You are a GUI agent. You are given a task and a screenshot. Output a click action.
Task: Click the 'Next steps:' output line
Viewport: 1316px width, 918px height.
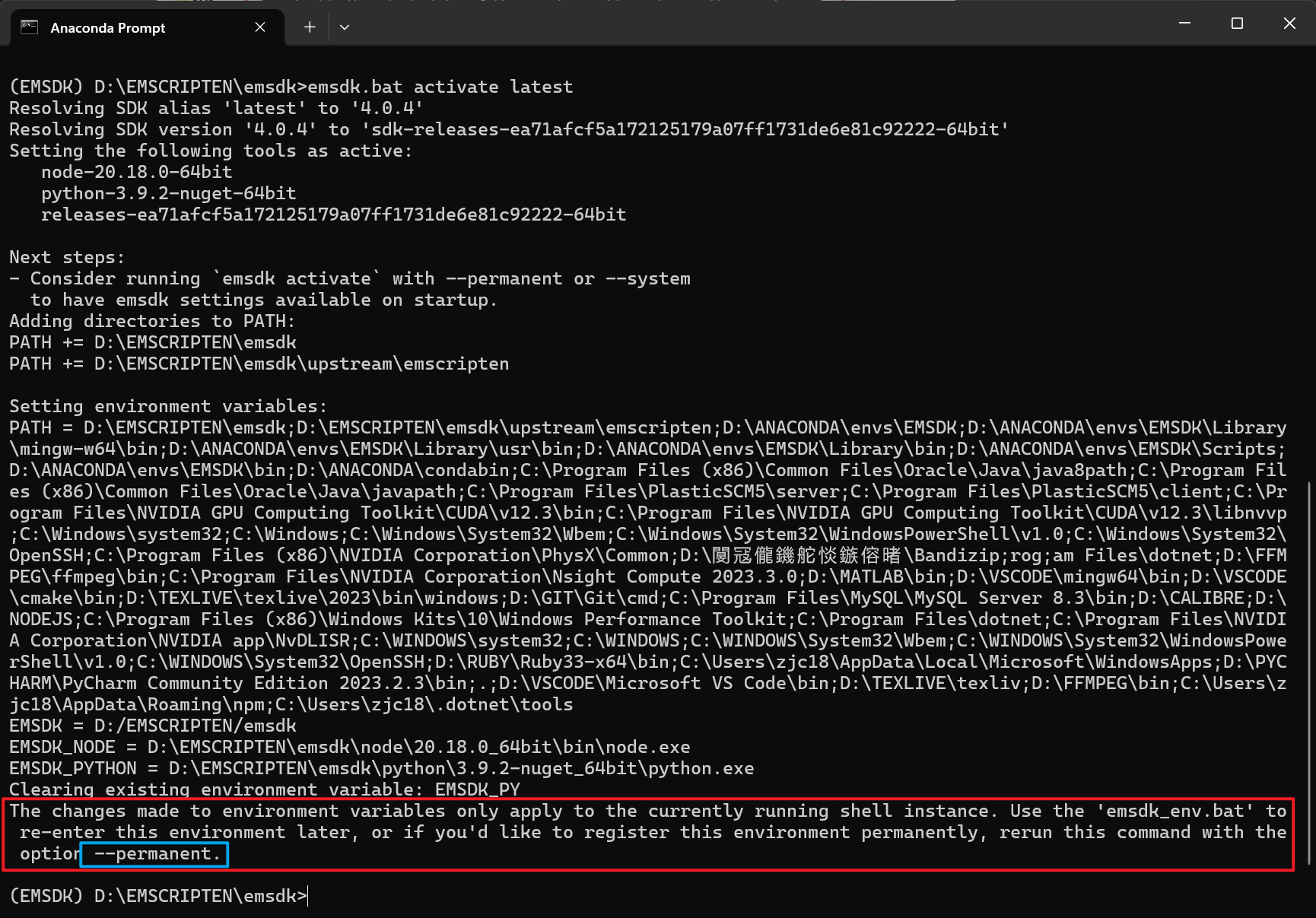[67, 257]
